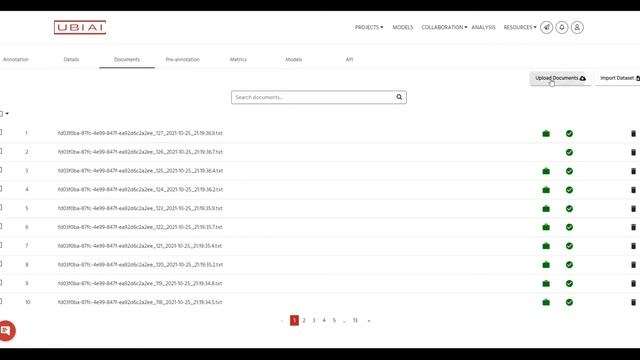Viewport: 640px width, 360px height.
Task: Go to pagination page 2
Action: pos(304,320)
